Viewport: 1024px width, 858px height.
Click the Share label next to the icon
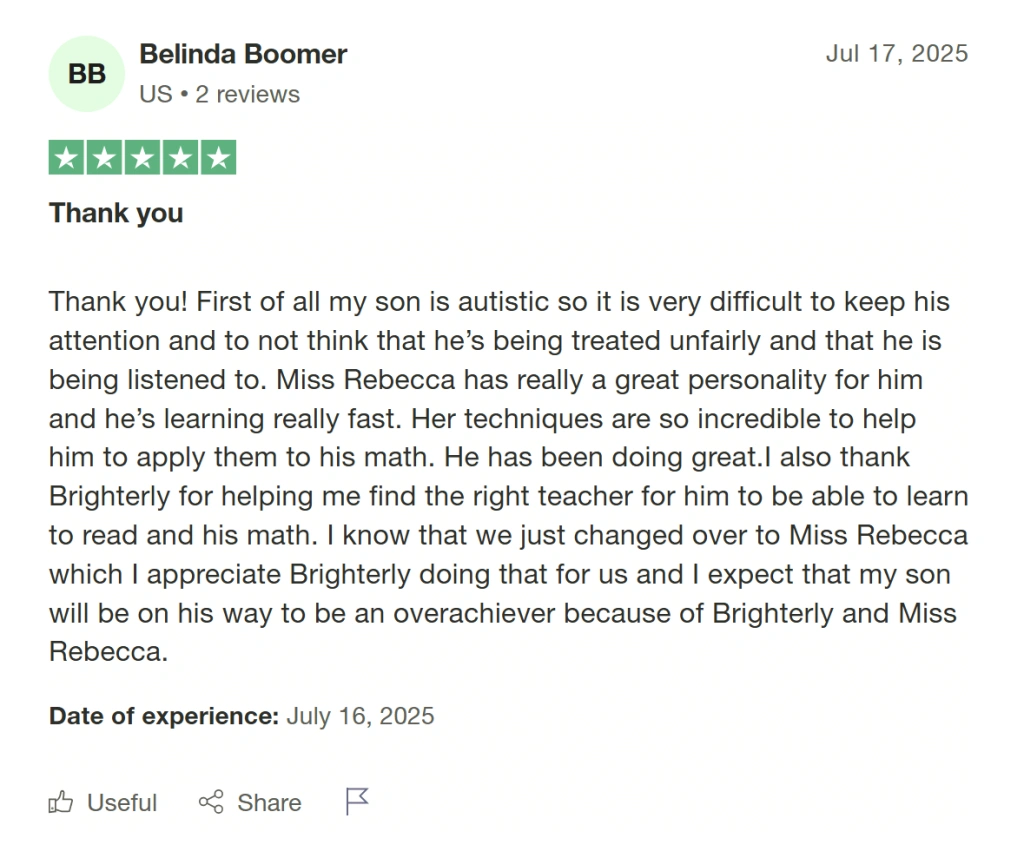268,802
